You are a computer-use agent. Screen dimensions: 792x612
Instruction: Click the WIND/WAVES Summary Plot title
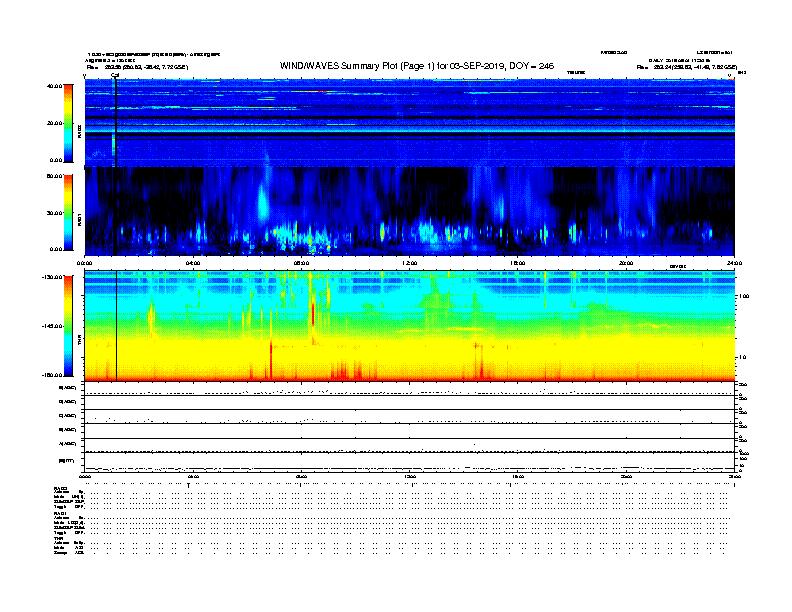click(x=417, y=66)
